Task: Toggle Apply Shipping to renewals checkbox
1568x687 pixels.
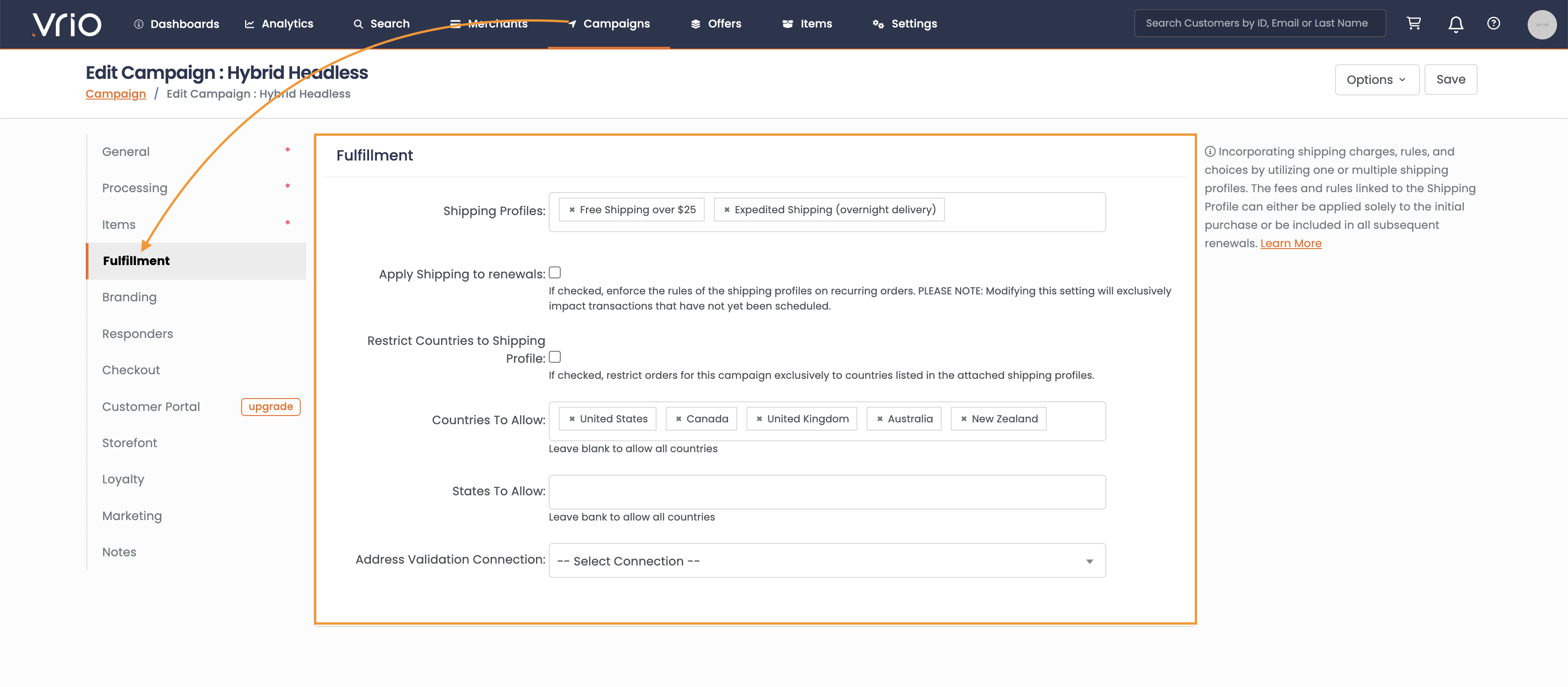Action: coord(554,272)
